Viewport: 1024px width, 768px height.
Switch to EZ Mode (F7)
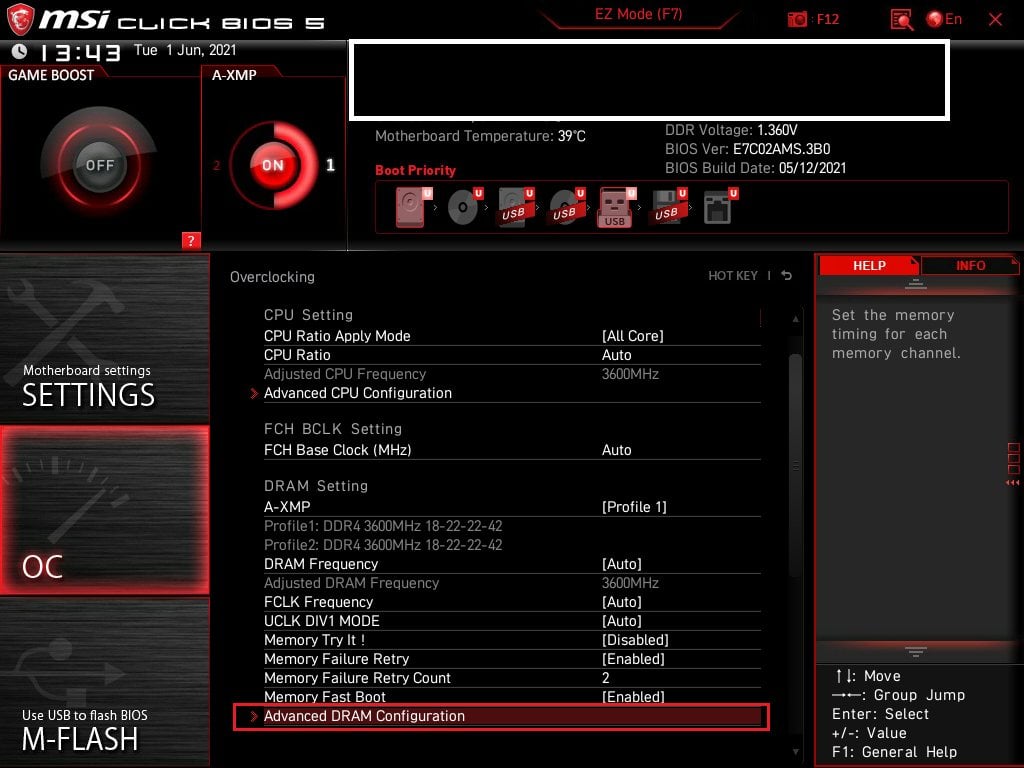click(x=638, y=14)
